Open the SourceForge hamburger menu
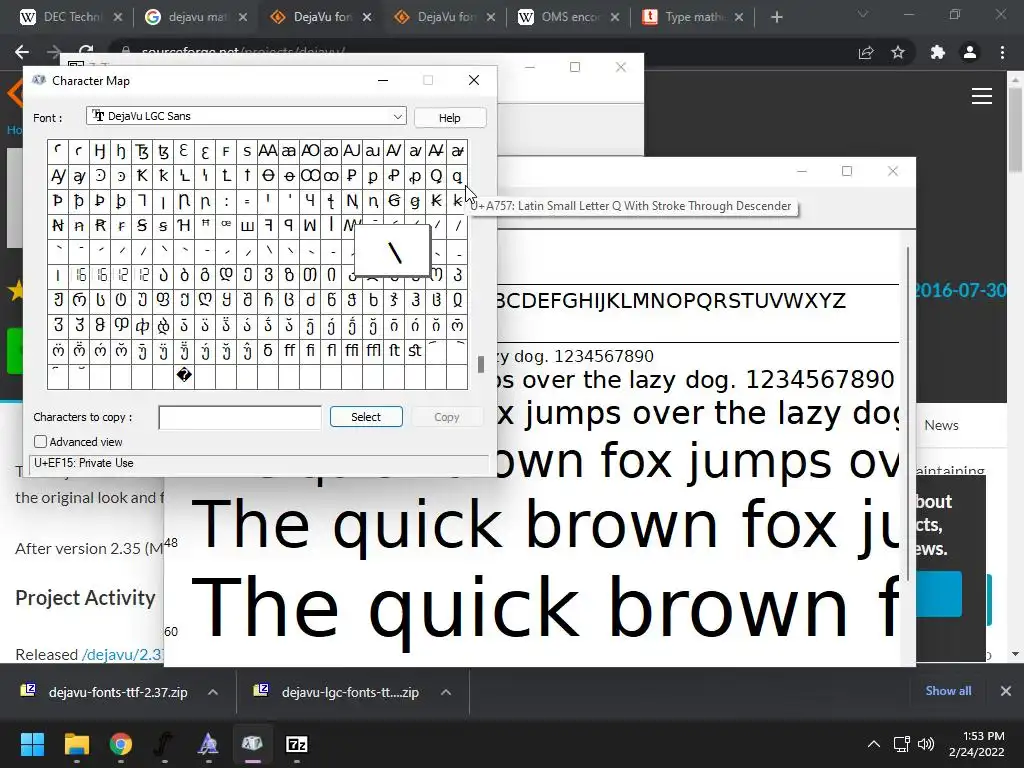The width and height of the screenshot is (1024, 768). tap(982, 96)
